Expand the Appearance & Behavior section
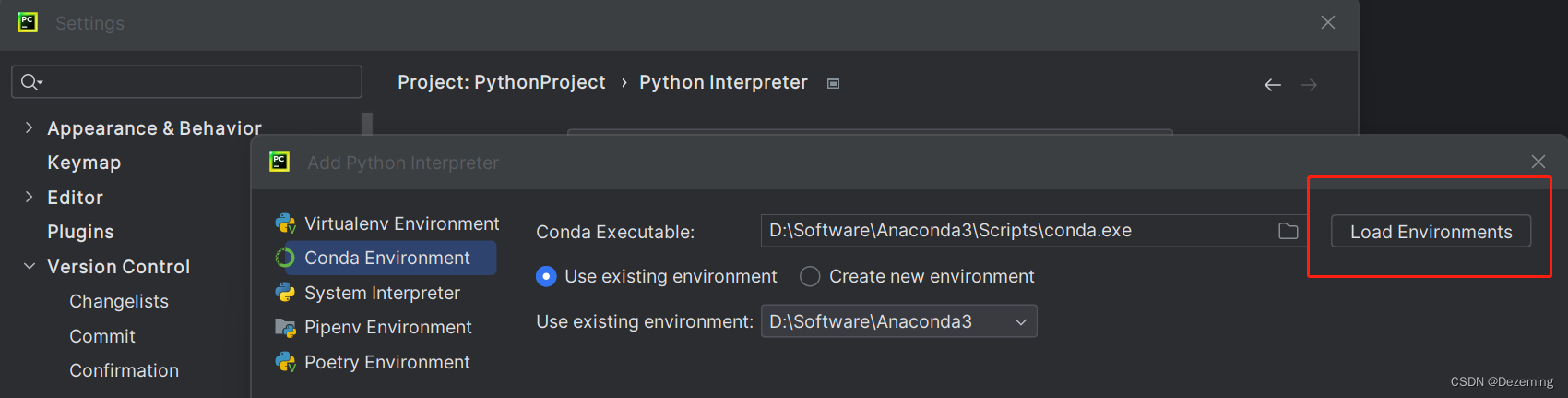This screenshot has height=398, width=1568. pyautogui.click(x=29, y=127)
